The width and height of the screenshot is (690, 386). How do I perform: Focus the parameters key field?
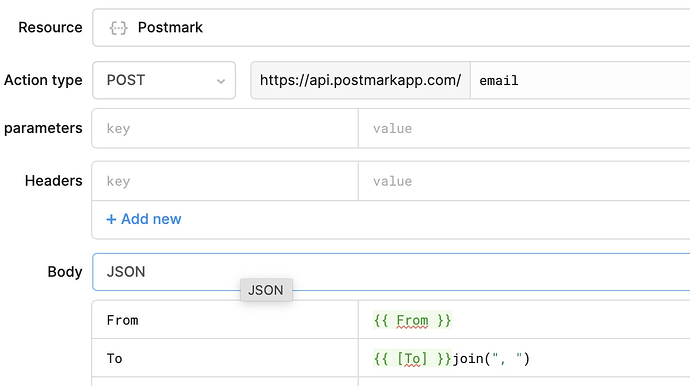tap(225, 129)
